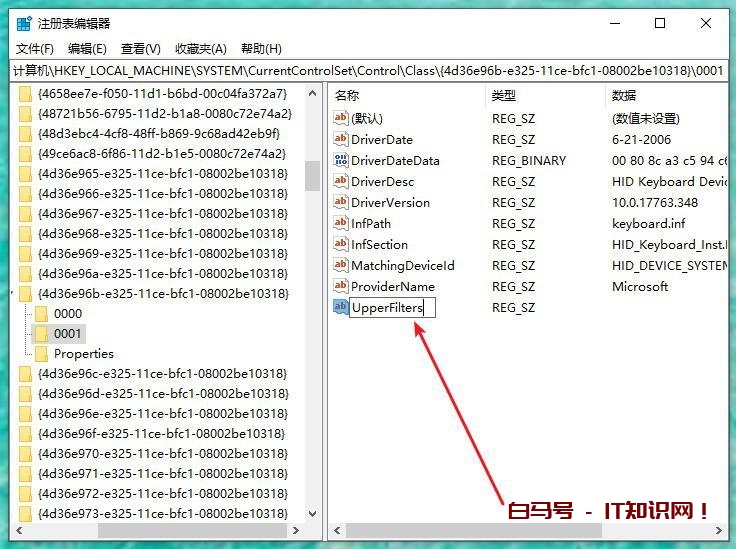Click the InfPath string value icon

(341, 224)
